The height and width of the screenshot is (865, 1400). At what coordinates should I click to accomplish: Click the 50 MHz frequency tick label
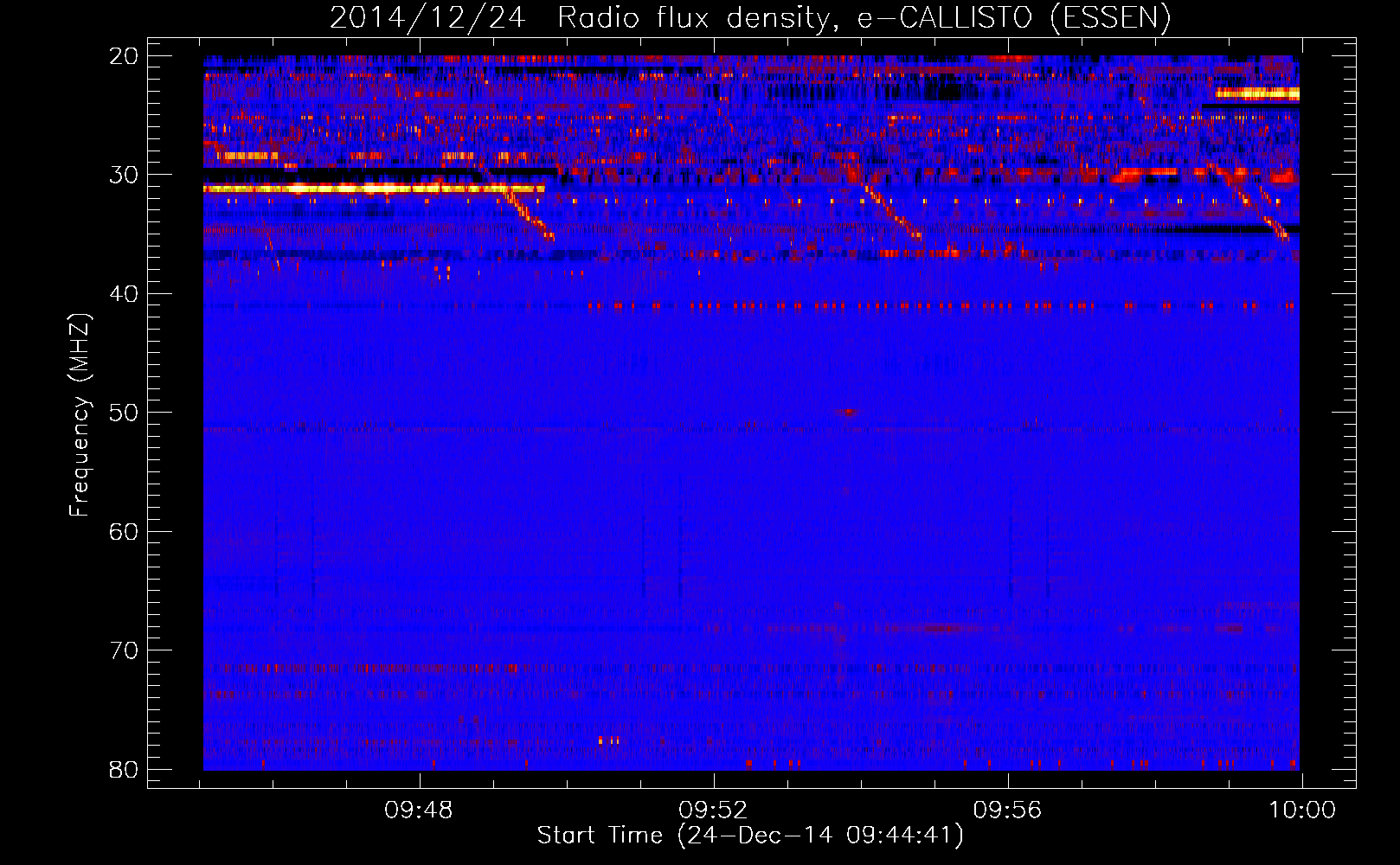(x=124, y=413)
